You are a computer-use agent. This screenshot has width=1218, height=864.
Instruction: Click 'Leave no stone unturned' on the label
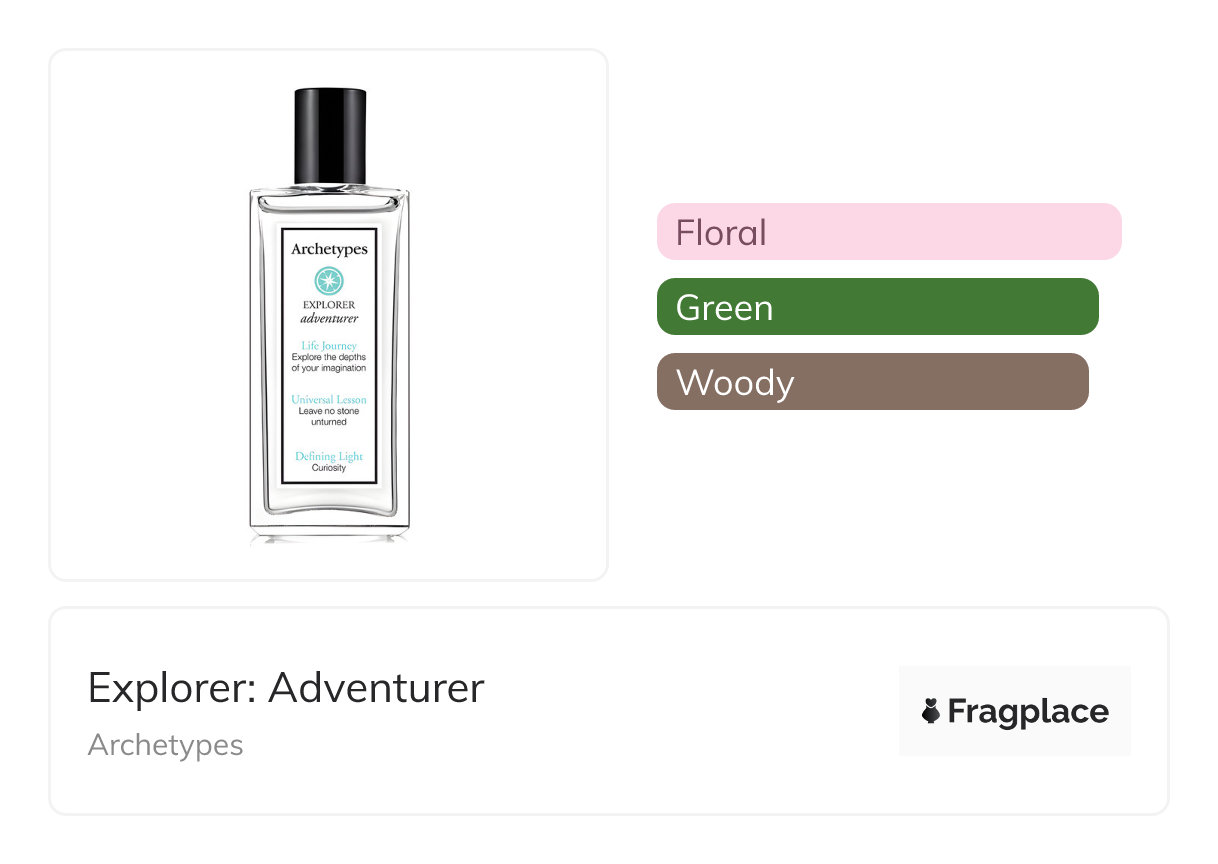(x=329, y=416)
